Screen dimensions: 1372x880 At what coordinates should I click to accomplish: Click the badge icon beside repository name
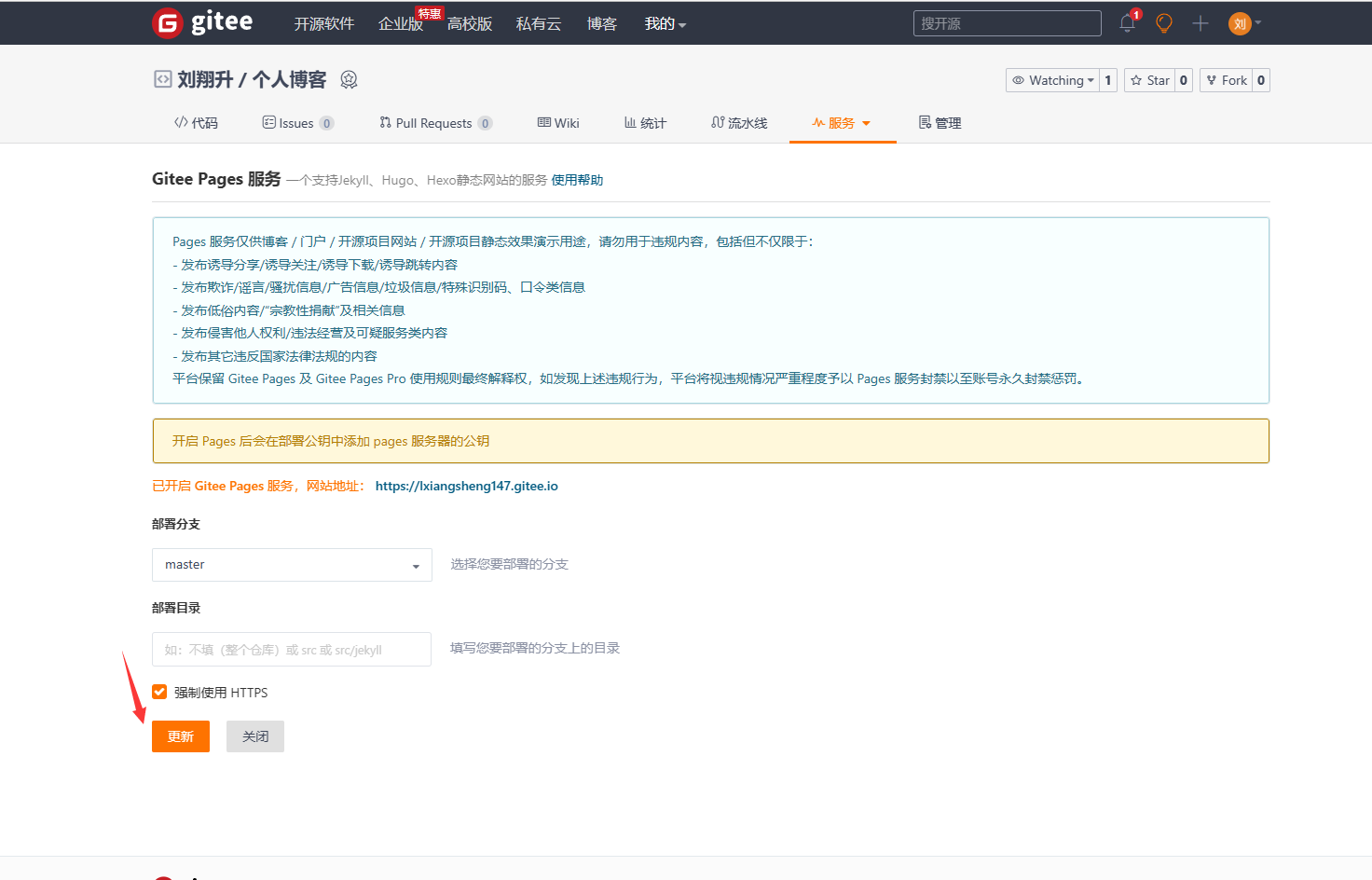coord(349,80)
